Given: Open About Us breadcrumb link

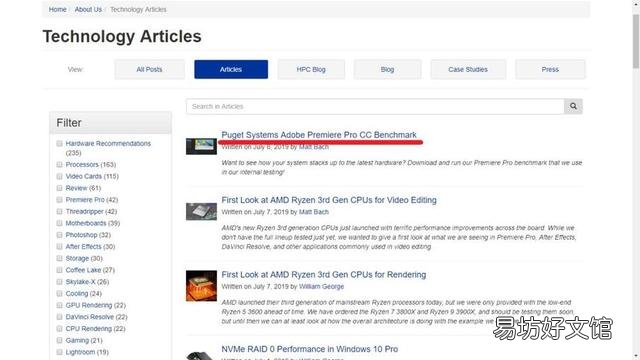Looking at the screenshot, I should click(88, 9).
